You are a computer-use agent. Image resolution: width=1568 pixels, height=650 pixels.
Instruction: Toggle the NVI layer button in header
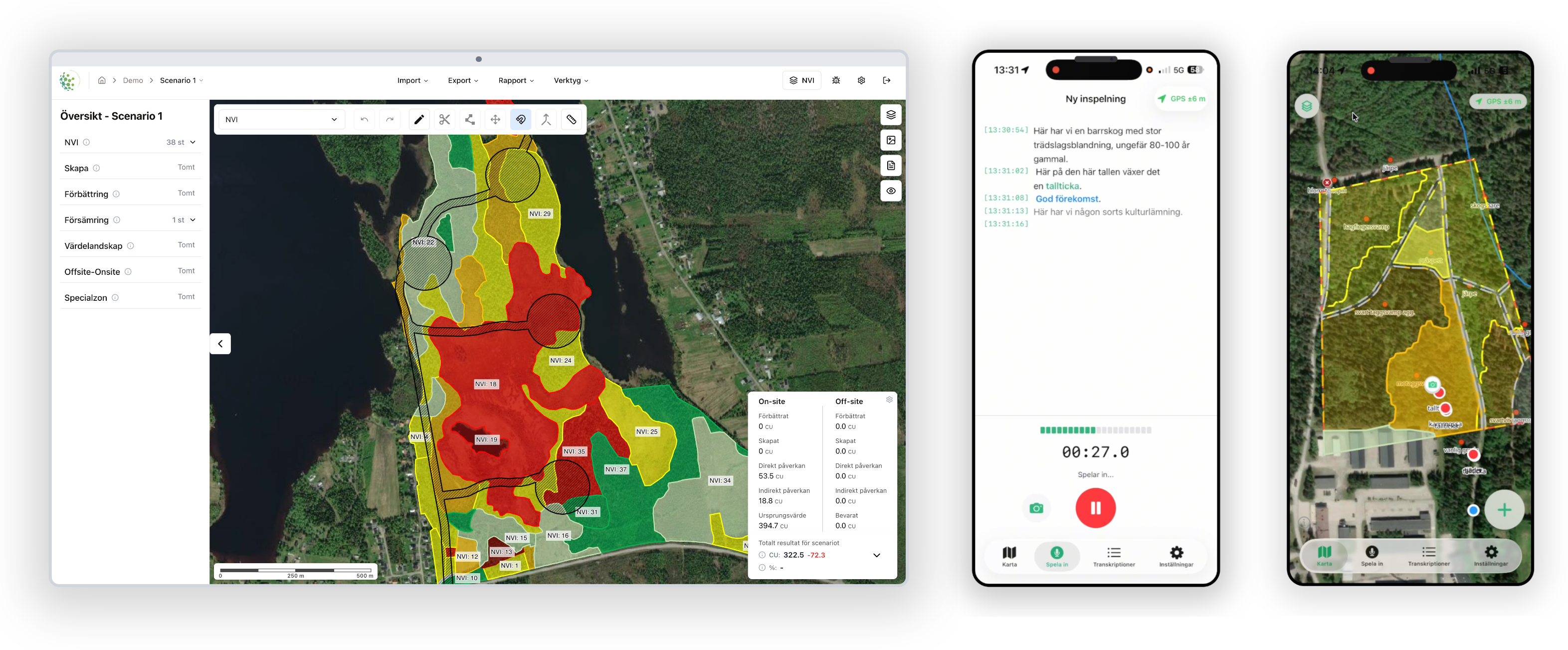tap(801, 80)
